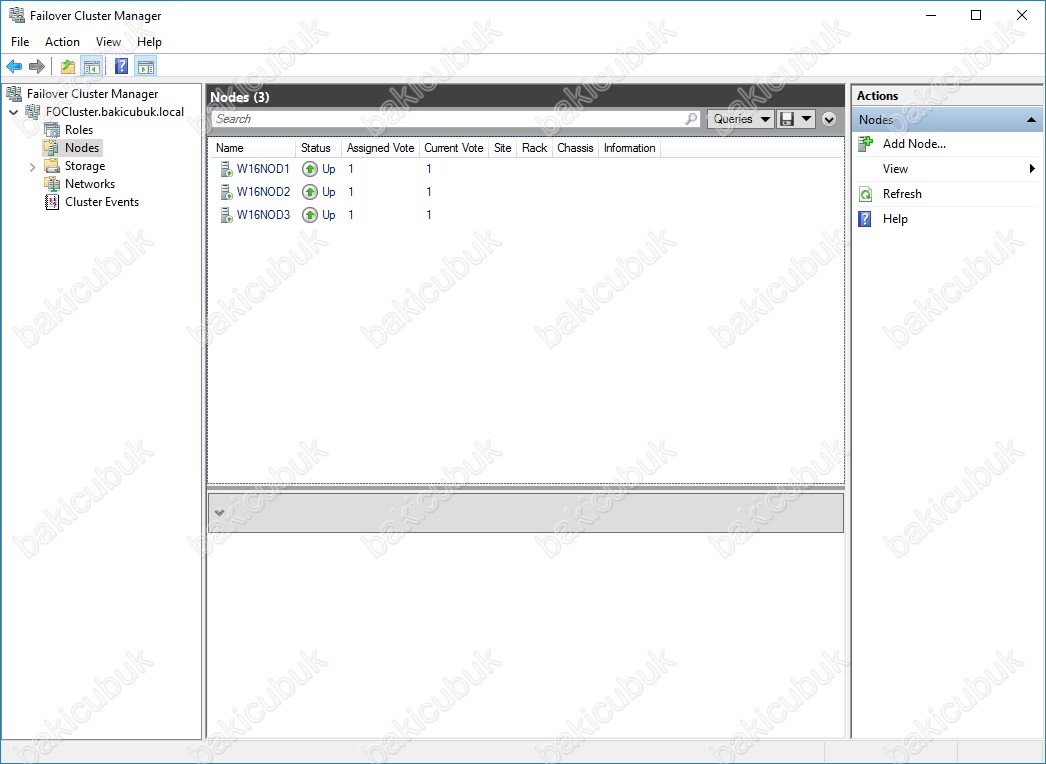
Task: Collapse the Nodes section in the Actions pane
Action: 1031,120
